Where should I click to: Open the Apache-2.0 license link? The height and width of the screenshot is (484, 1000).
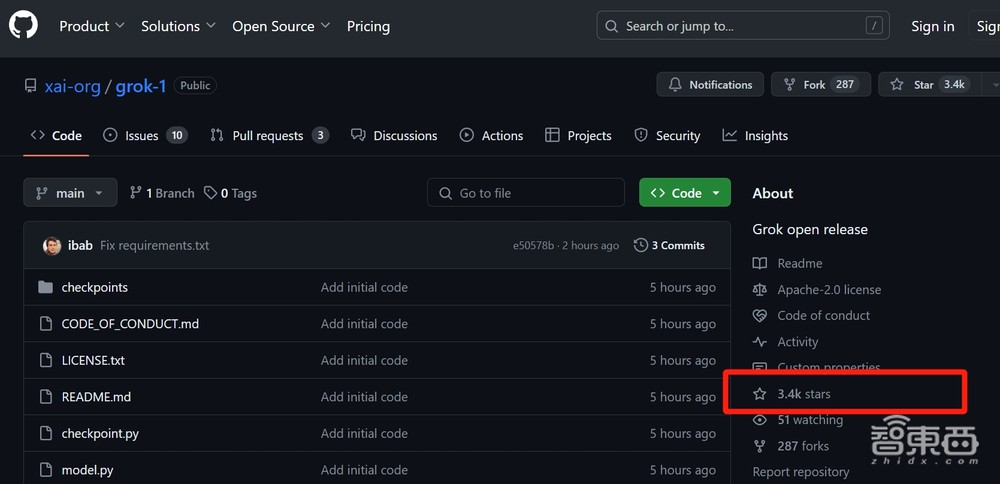coord(829,290)
